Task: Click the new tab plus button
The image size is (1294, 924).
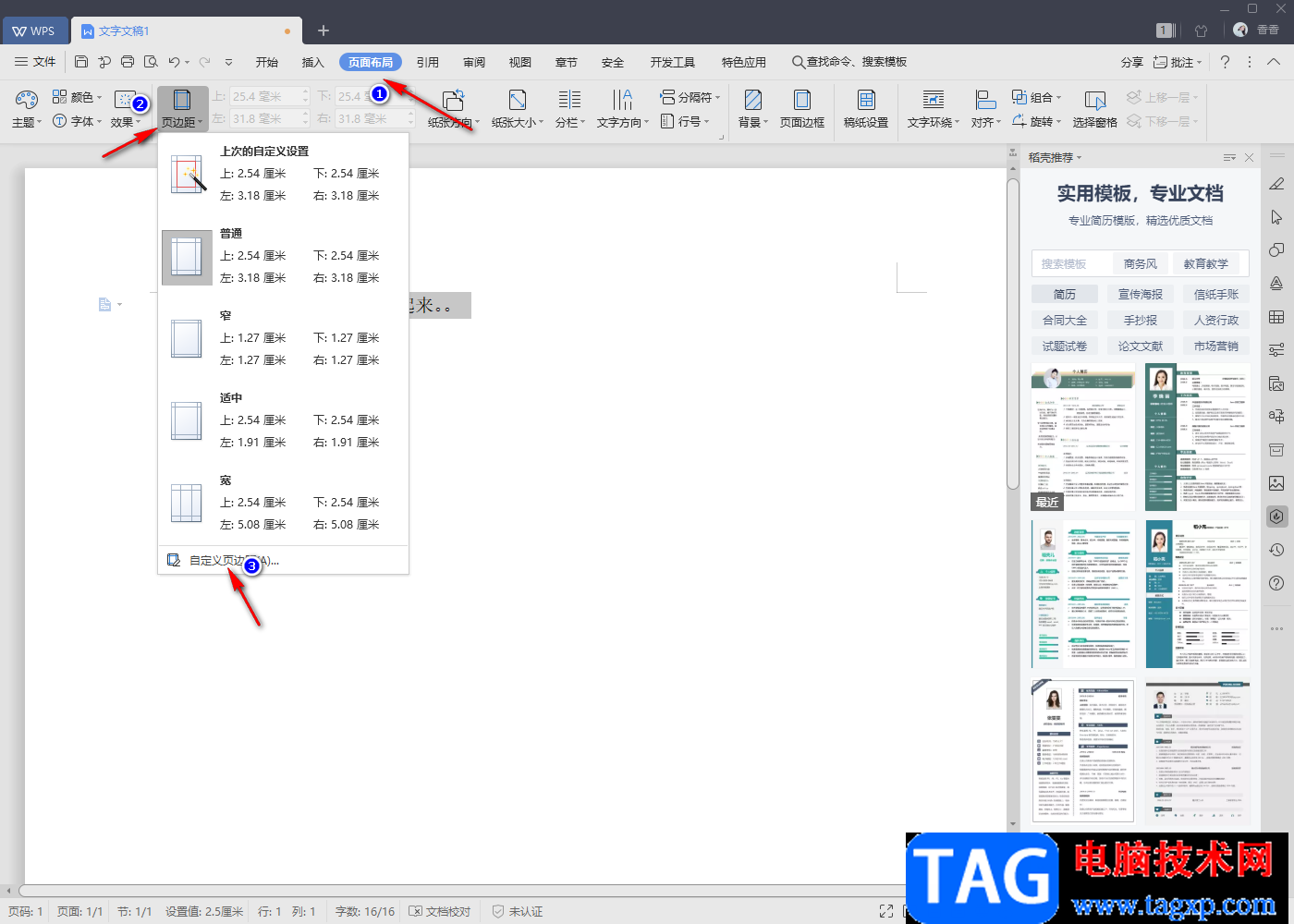Action: coord(323,30)
